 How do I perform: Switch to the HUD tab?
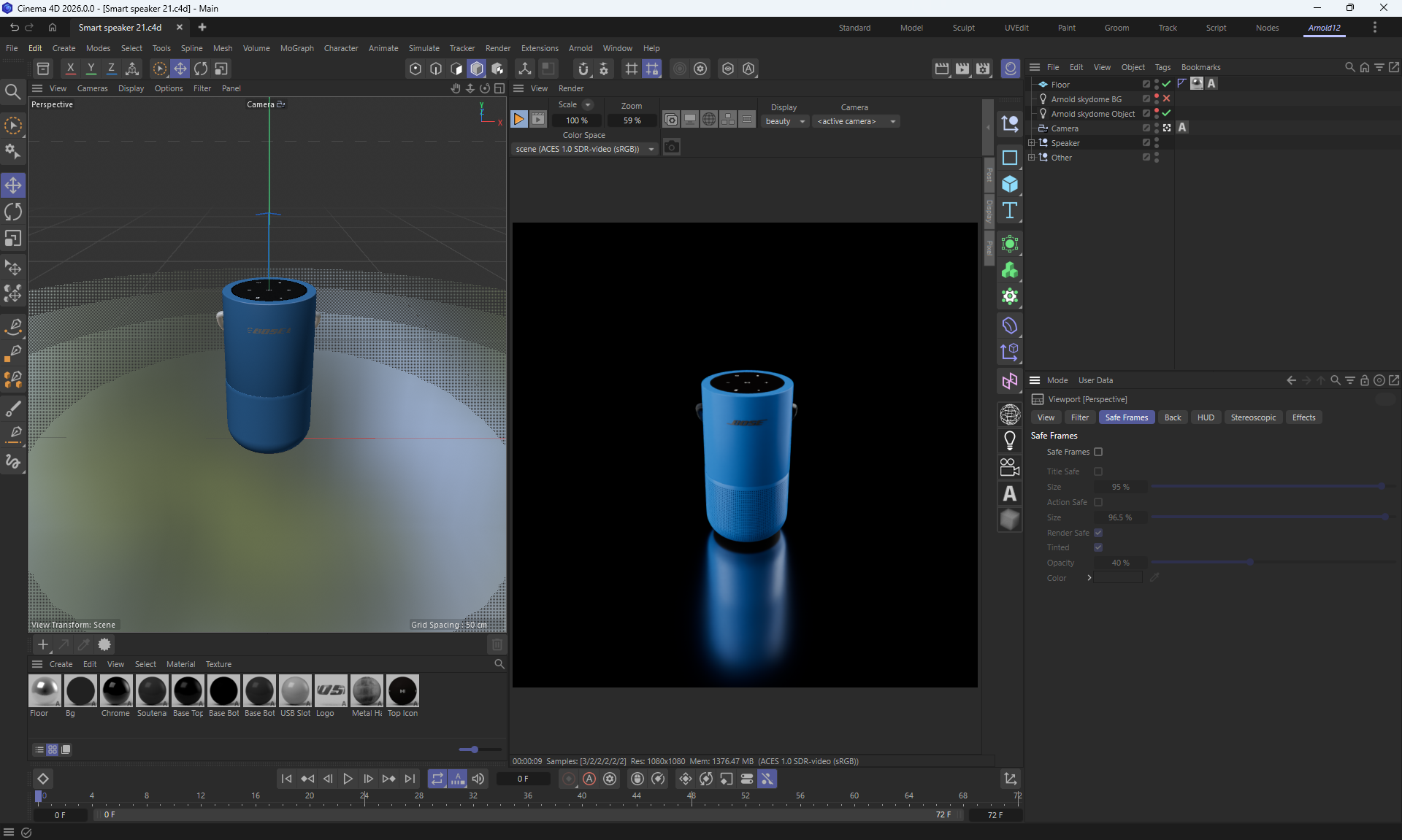(x=1206, y=417)
